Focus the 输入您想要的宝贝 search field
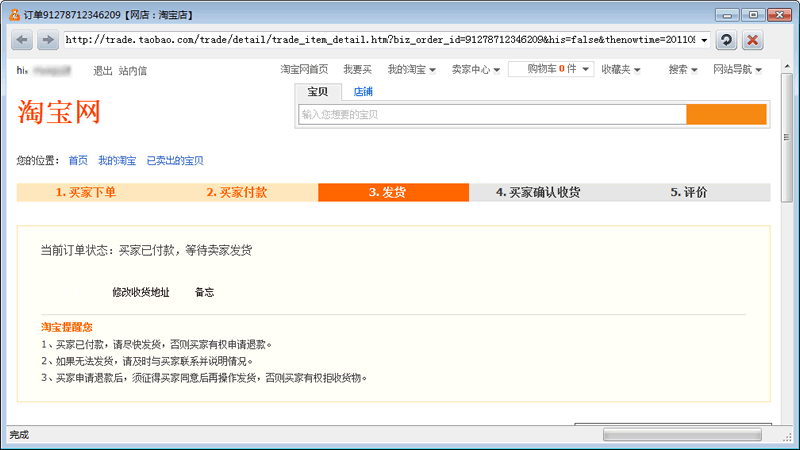The width and height of the screenshot is (800, 450). [492, 114]
